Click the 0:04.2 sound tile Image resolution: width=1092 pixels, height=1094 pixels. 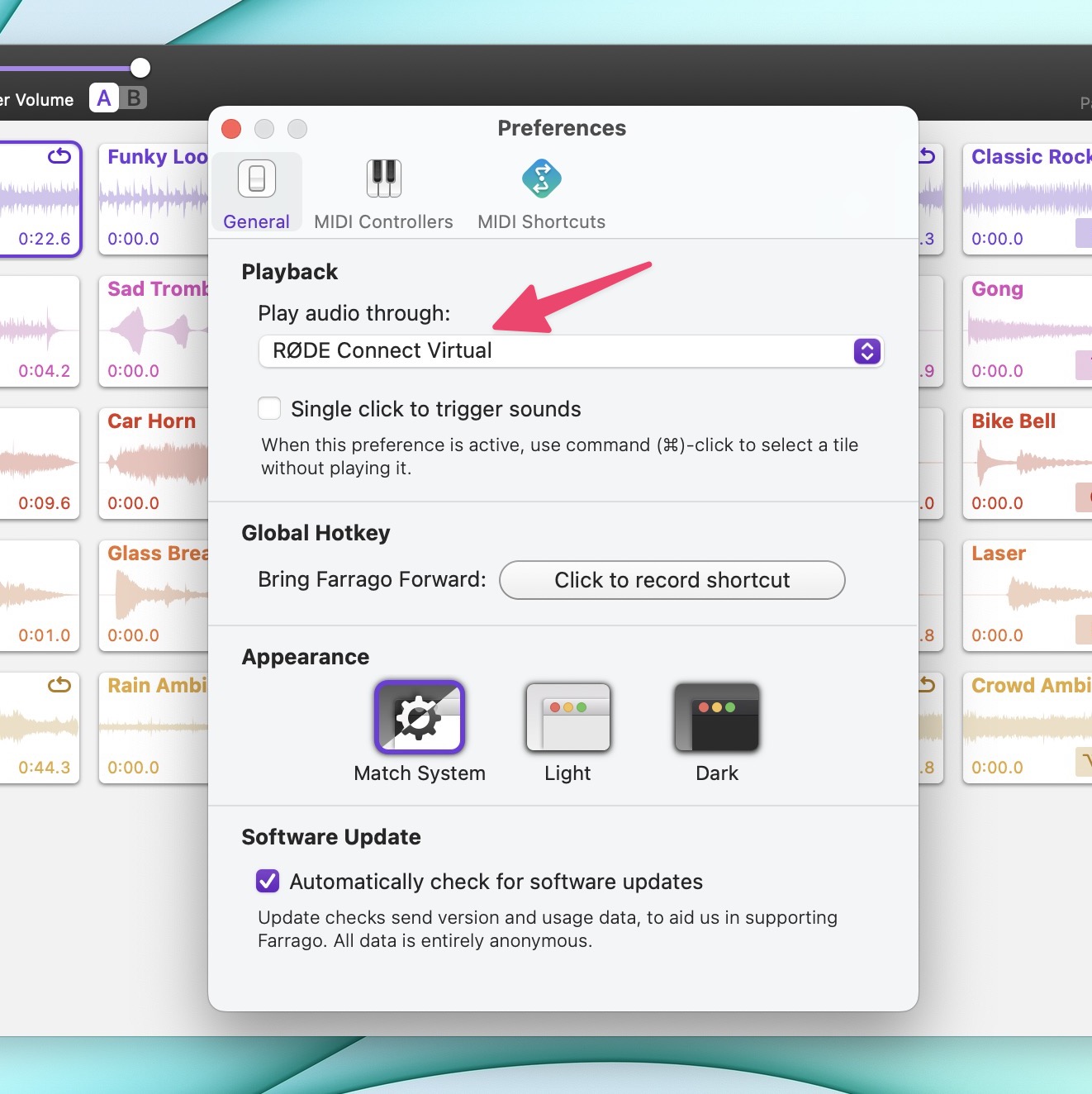(x=40, y=331)
